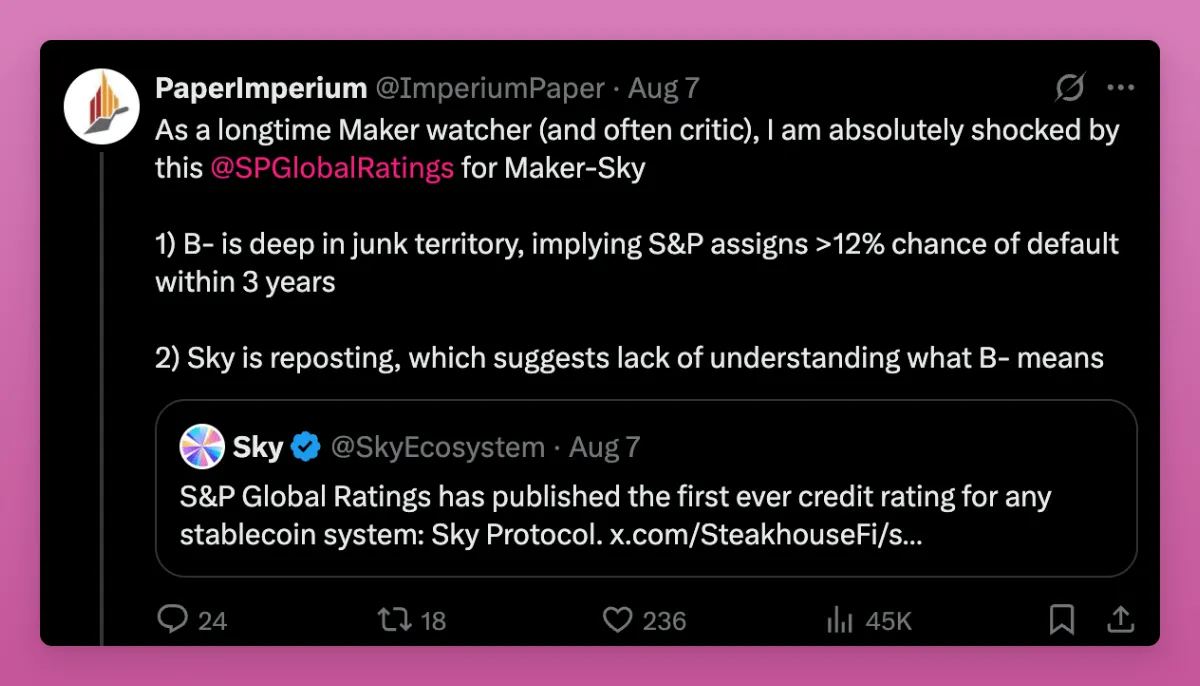
Task: Click the Aug 7 timestamp on main tweet
Action: pyautogui.click(x=663, y=89)
